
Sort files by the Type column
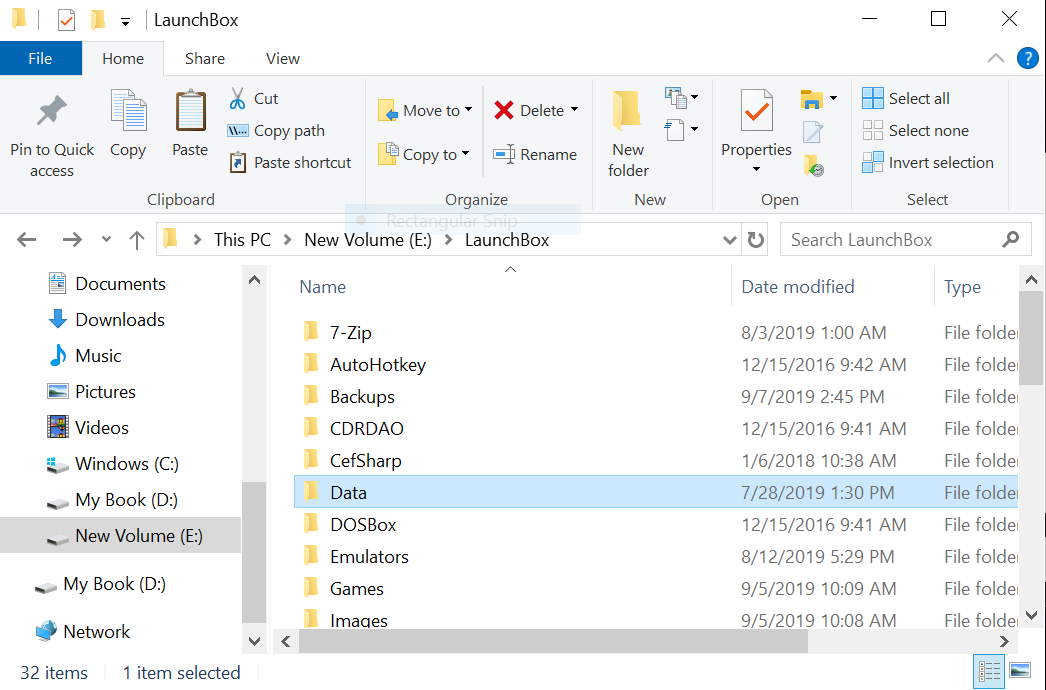(962, 287)
